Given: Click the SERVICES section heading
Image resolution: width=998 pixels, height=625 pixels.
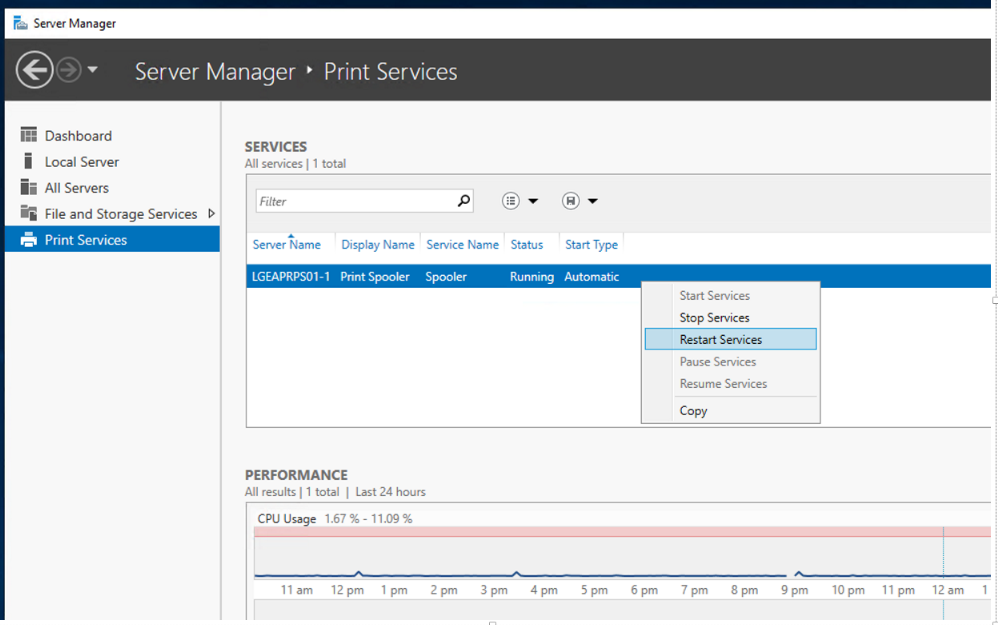Looking at the screenshot, I should pos(276,146).
